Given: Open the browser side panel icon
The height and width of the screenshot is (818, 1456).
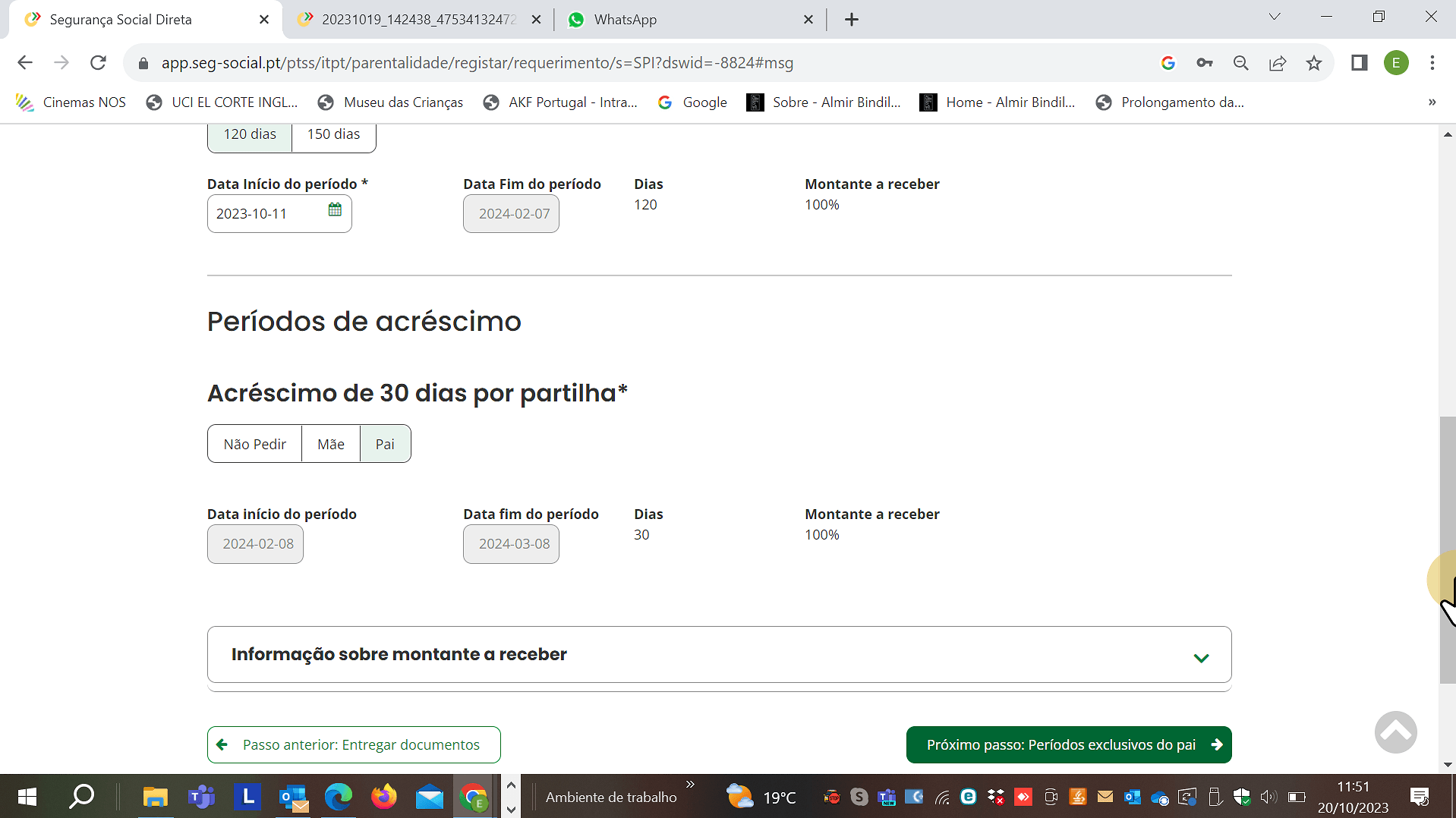Looking at the screenshot, I should (1359, 63).
